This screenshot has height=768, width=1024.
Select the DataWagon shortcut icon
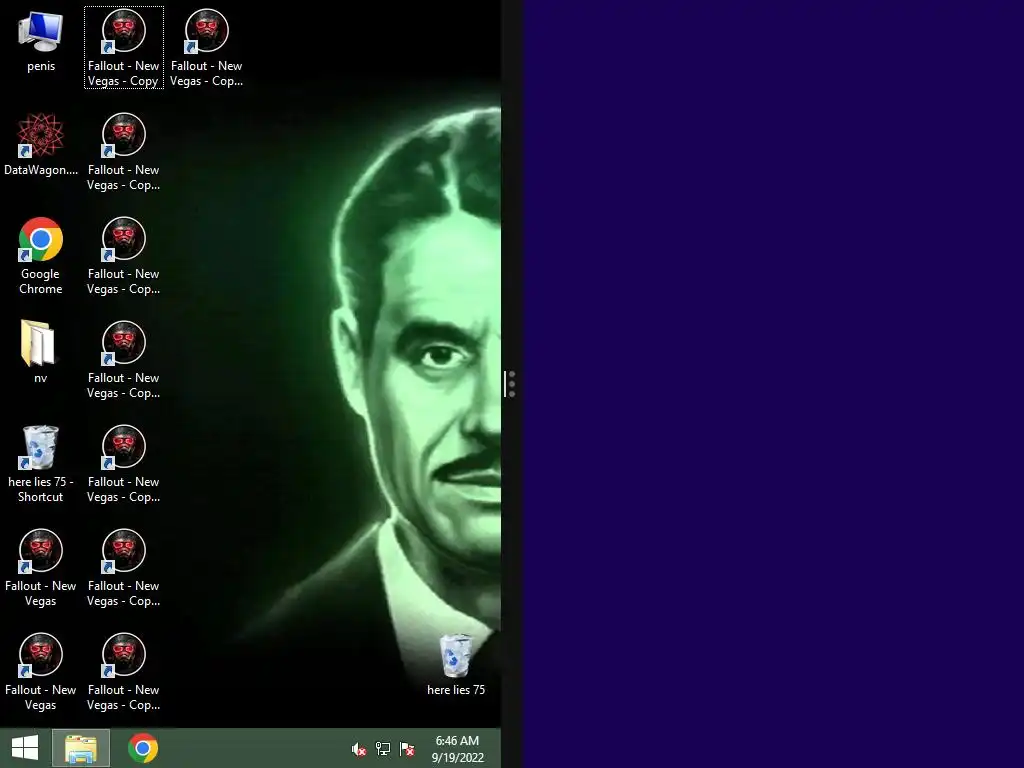pyautogui.click(x=40, y=145)
